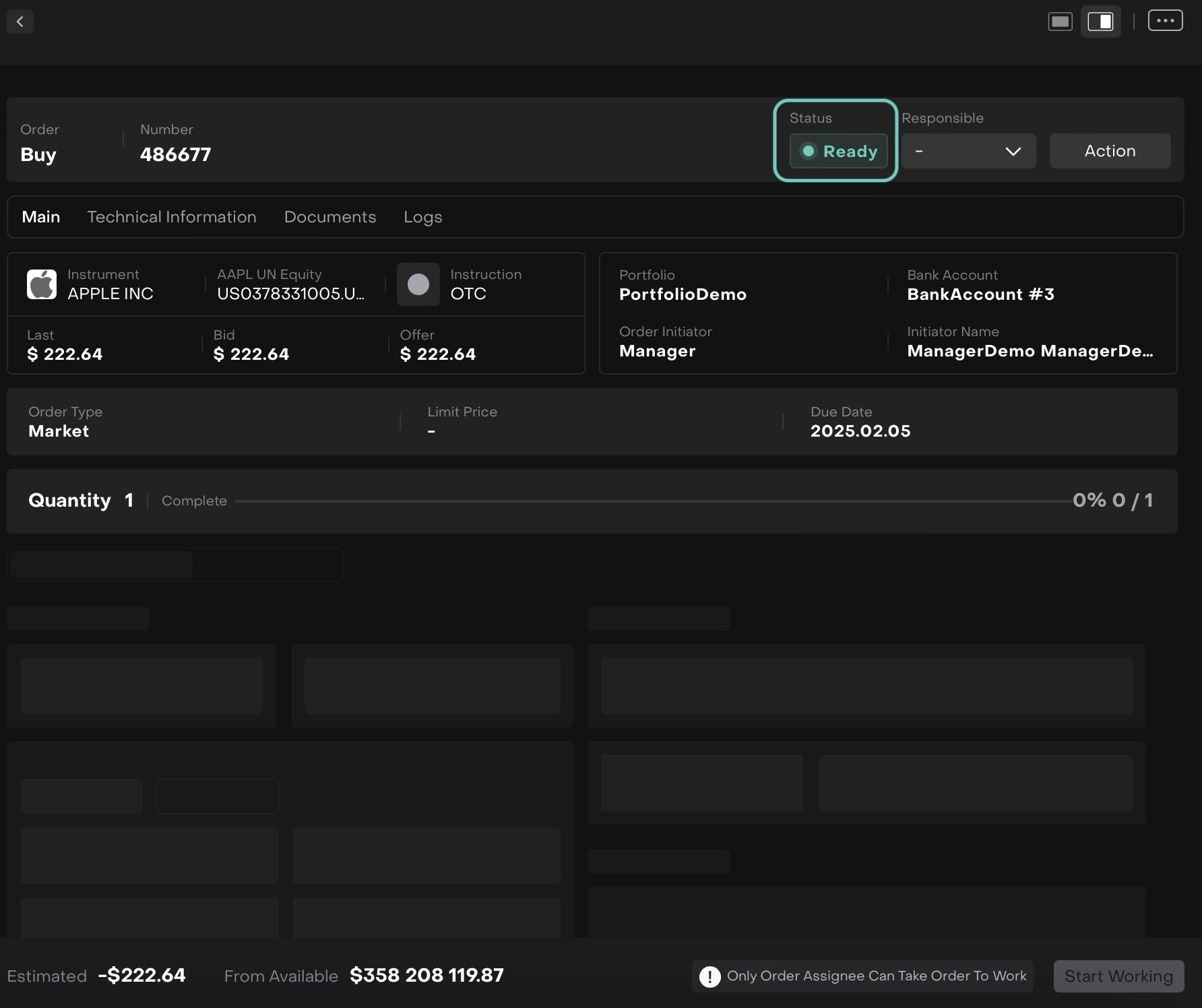Viewport: 1202px width, 1008px height.
Task: View the Logs tab
Action: [422, 217]
